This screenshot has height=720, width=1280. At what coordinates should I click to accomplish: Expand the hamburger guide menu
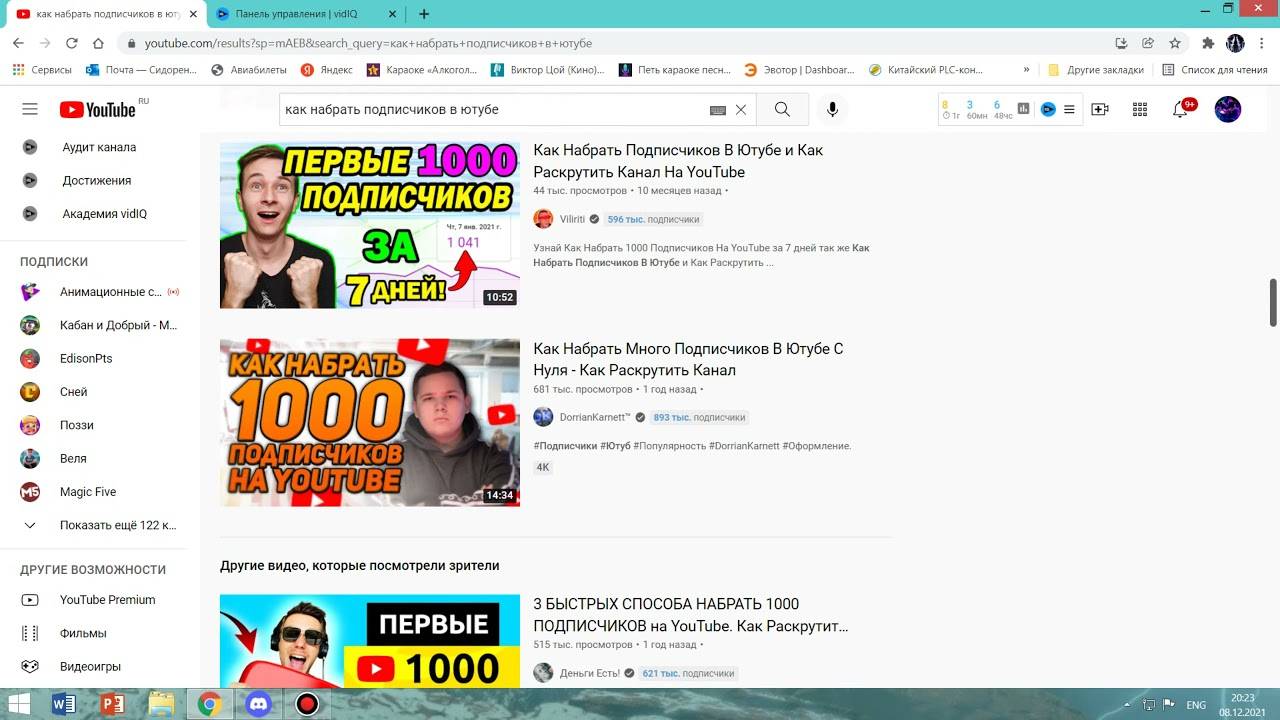click(29, 109)
